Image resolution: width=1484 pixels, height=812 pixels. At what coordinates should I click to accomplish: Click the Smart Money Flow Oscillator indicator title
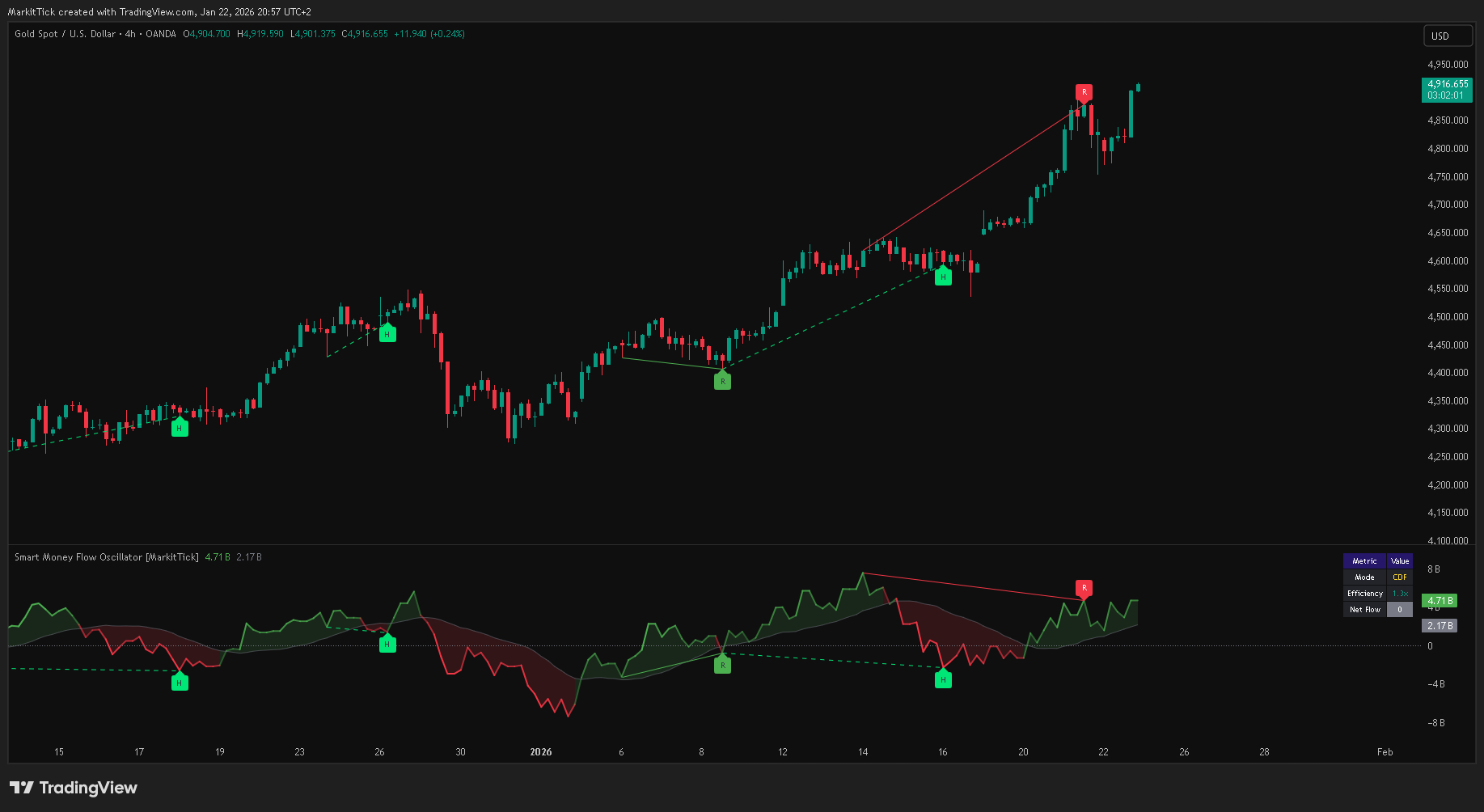click(107, 557)
